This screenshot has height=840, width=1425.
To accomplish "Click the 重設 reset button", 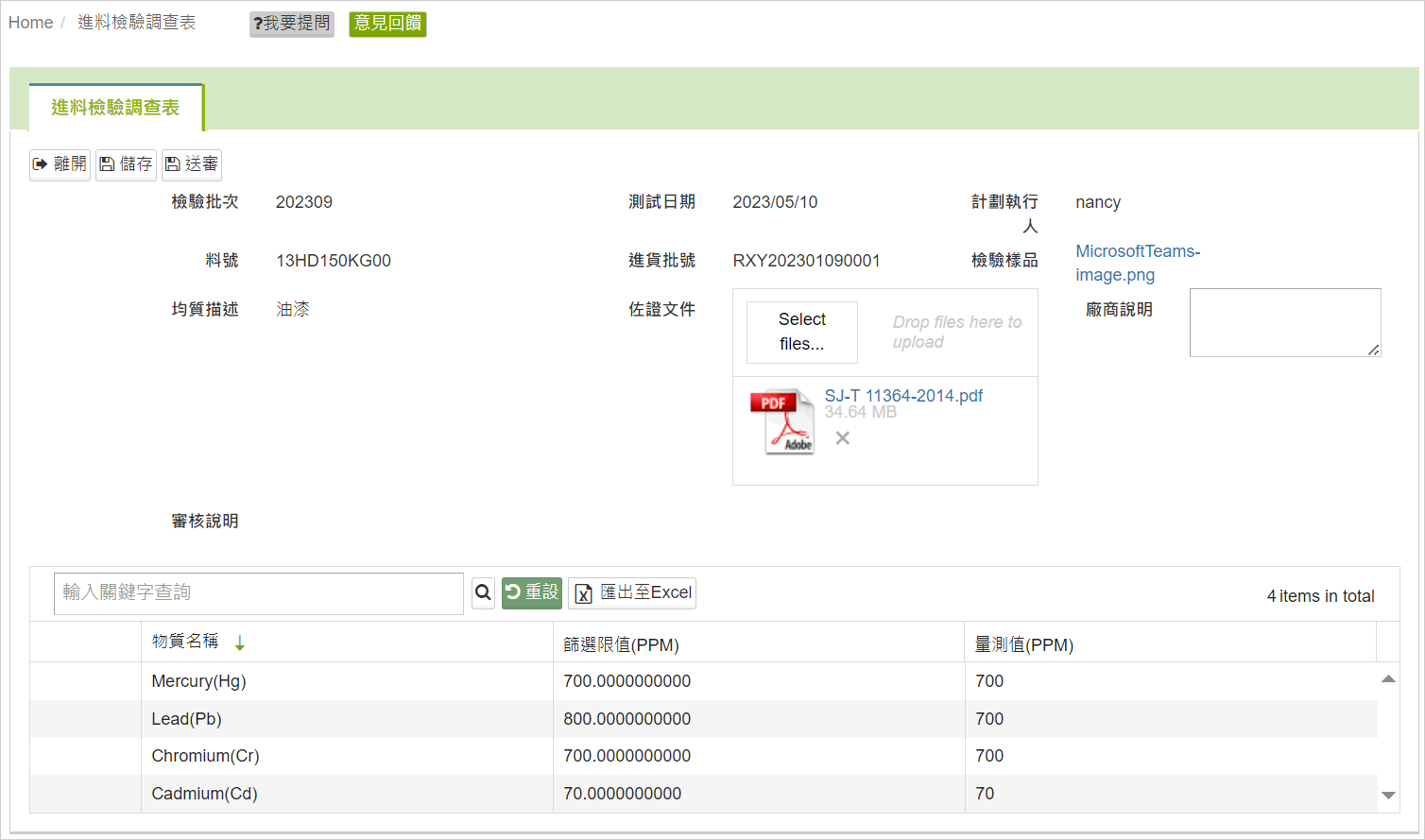I will (532, 593).
